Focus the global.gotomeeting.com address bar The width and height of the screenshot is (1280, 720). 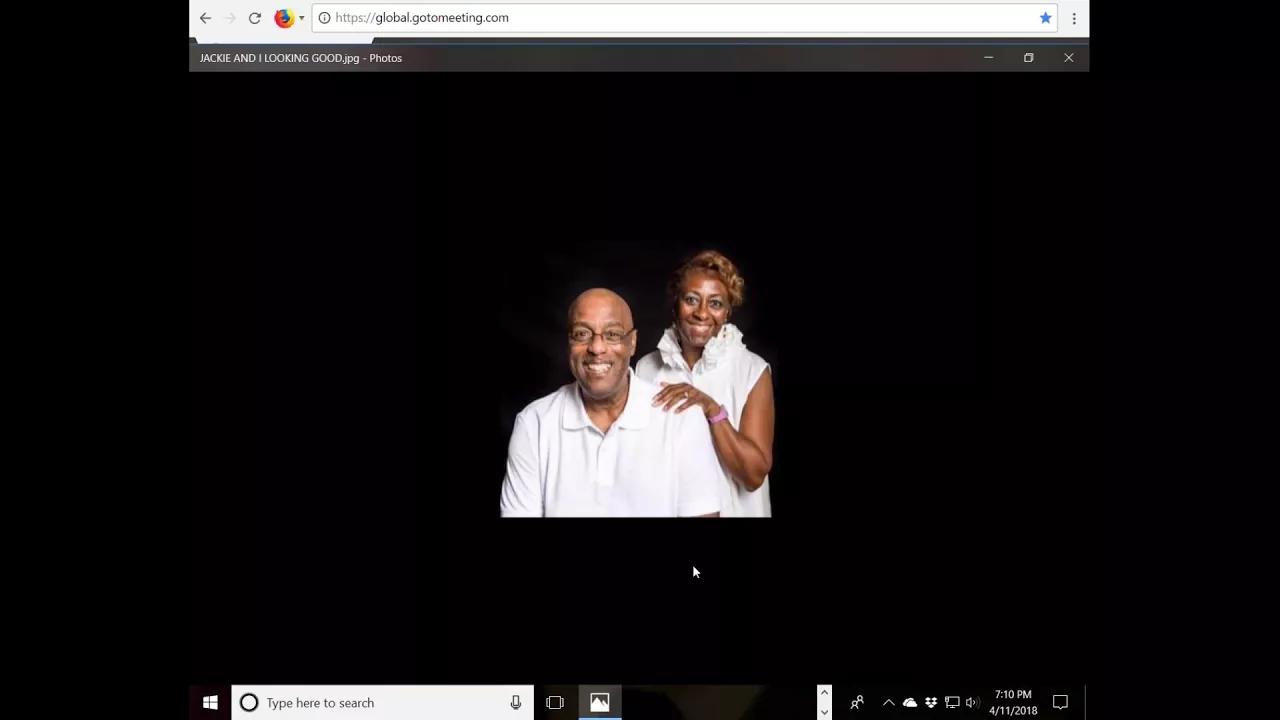tap(684, 18)
